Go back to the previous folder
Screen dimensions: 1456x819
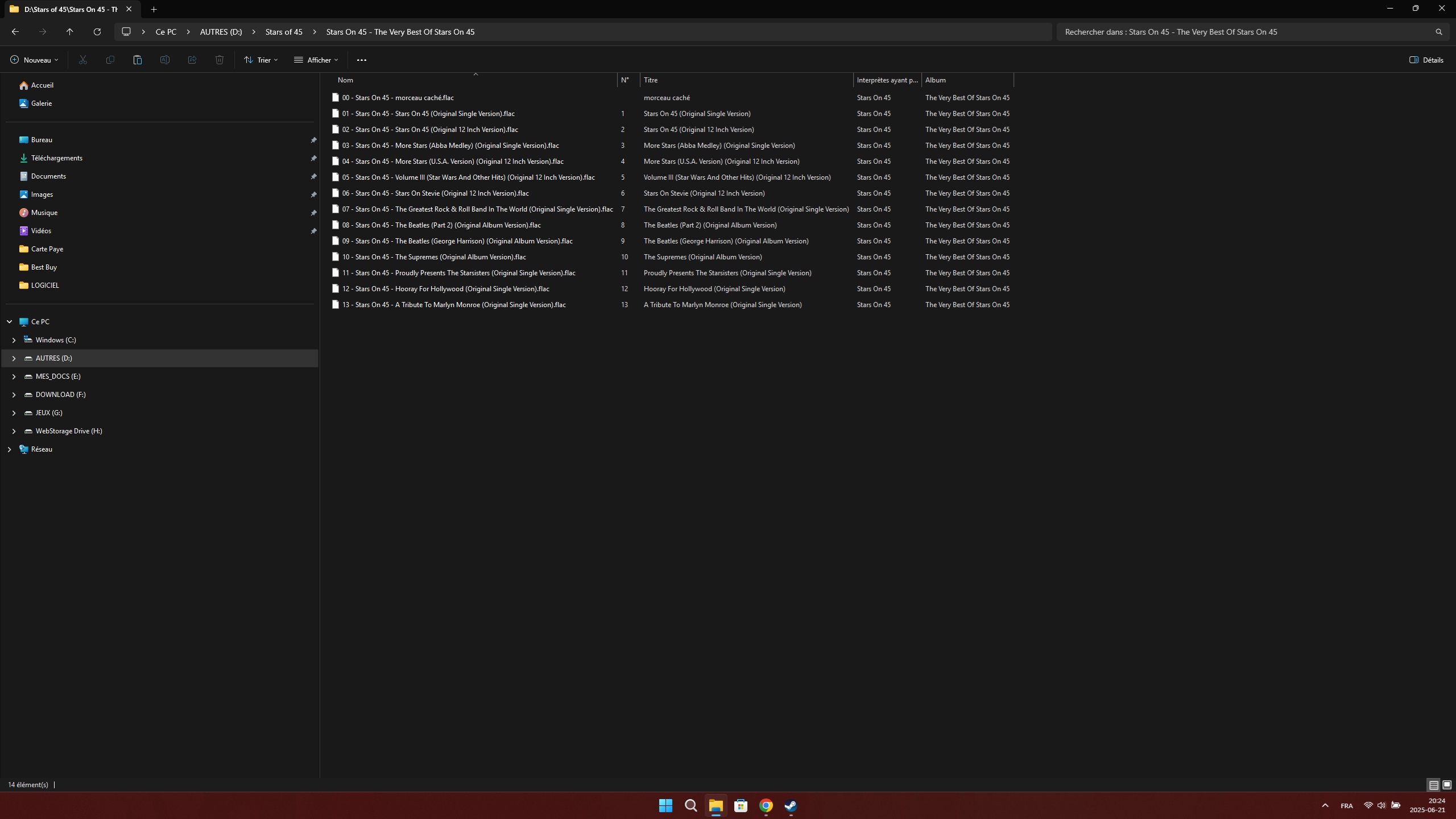click(x=15, y=32)
